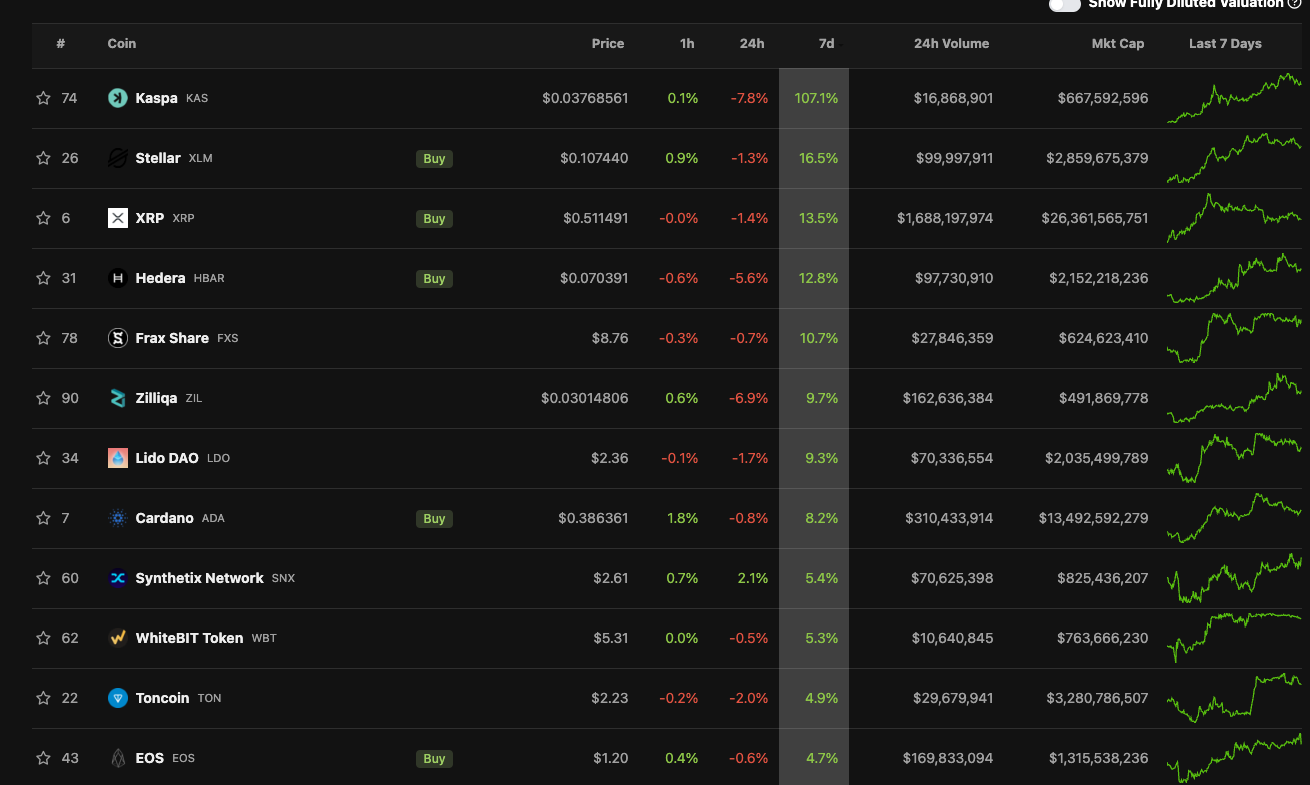Click the Synthetix Network logo icon
This screenshot has height=785, width=1310.
click(118, 578)
